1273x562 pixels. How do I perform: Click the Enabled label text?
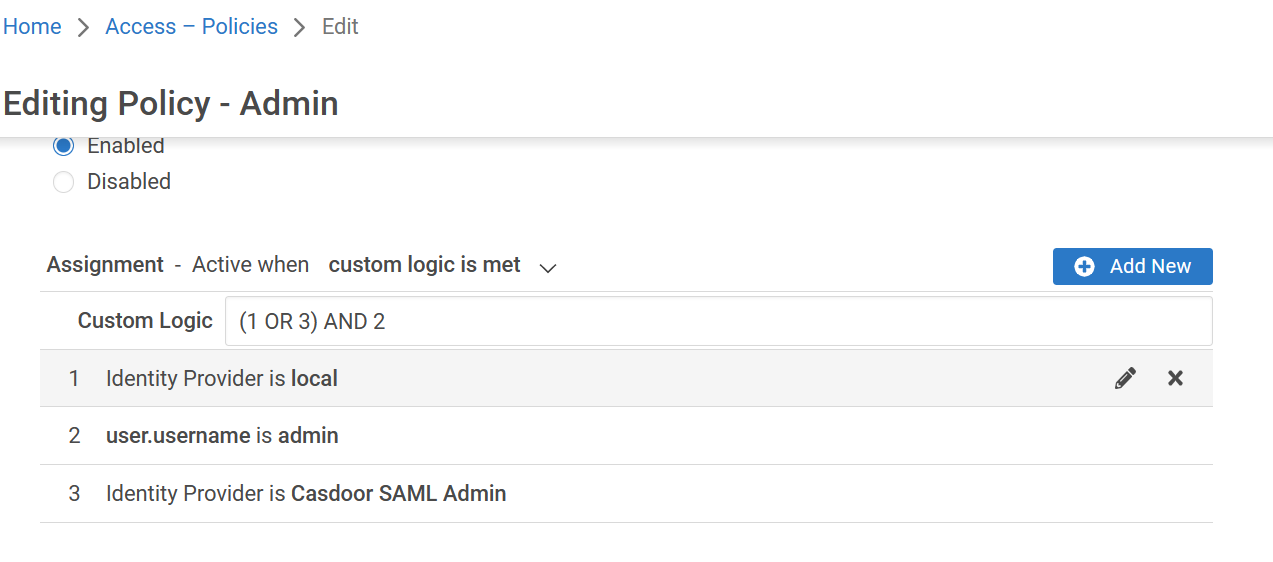[x=126, y=146]
